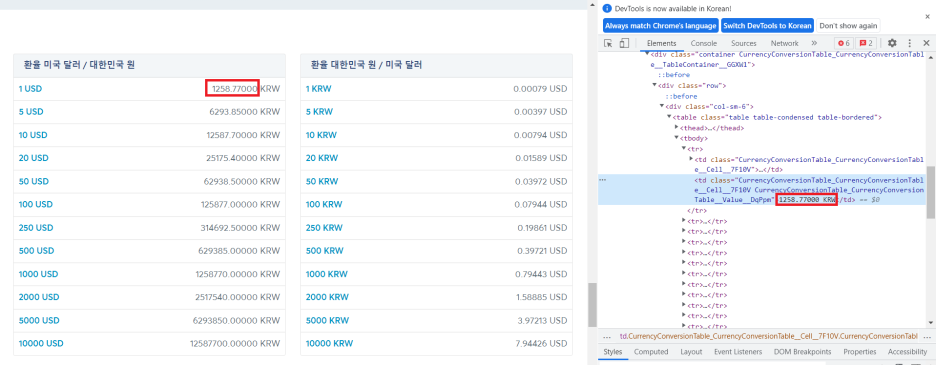This screenshot has width=936, height=365.
Task: Open the 10 KRW link
Action: 321,135
